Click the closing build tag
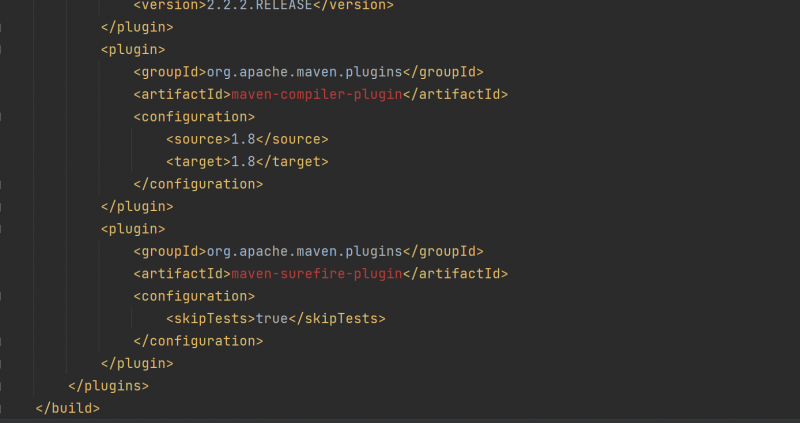Viewport: 800px width, 423px height. click(x=68, y=408)
